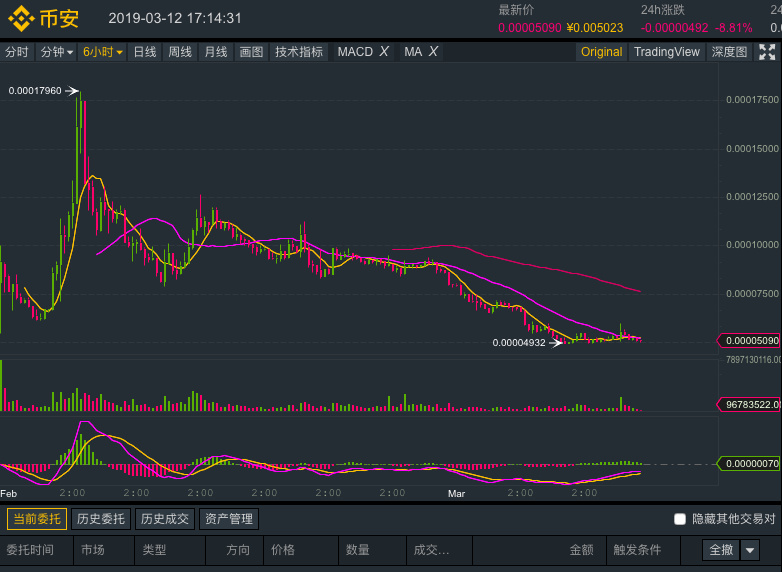
Task: Click the 0.00012500 price axis label
Action: coord(752,196)
